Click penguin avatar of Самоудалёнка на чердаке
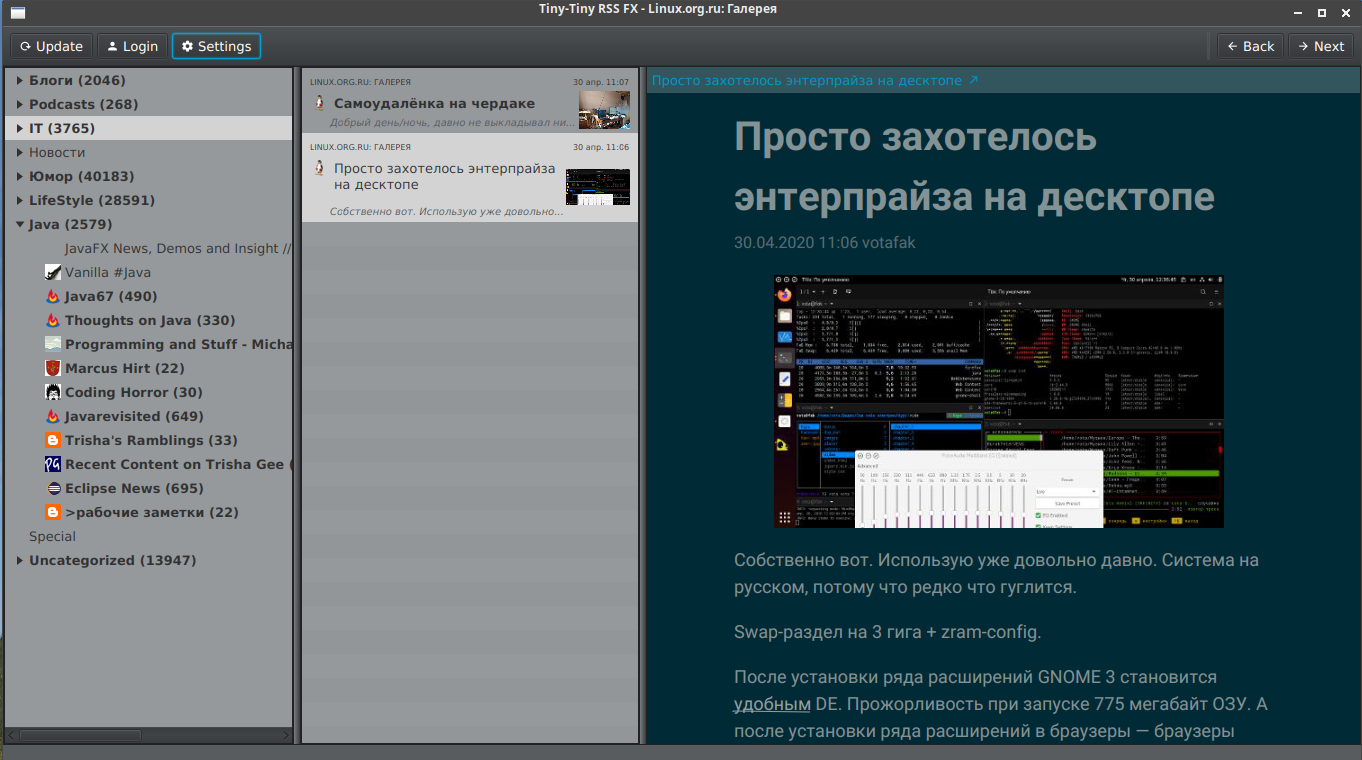 pyautogui.click(x=319, y=102)
